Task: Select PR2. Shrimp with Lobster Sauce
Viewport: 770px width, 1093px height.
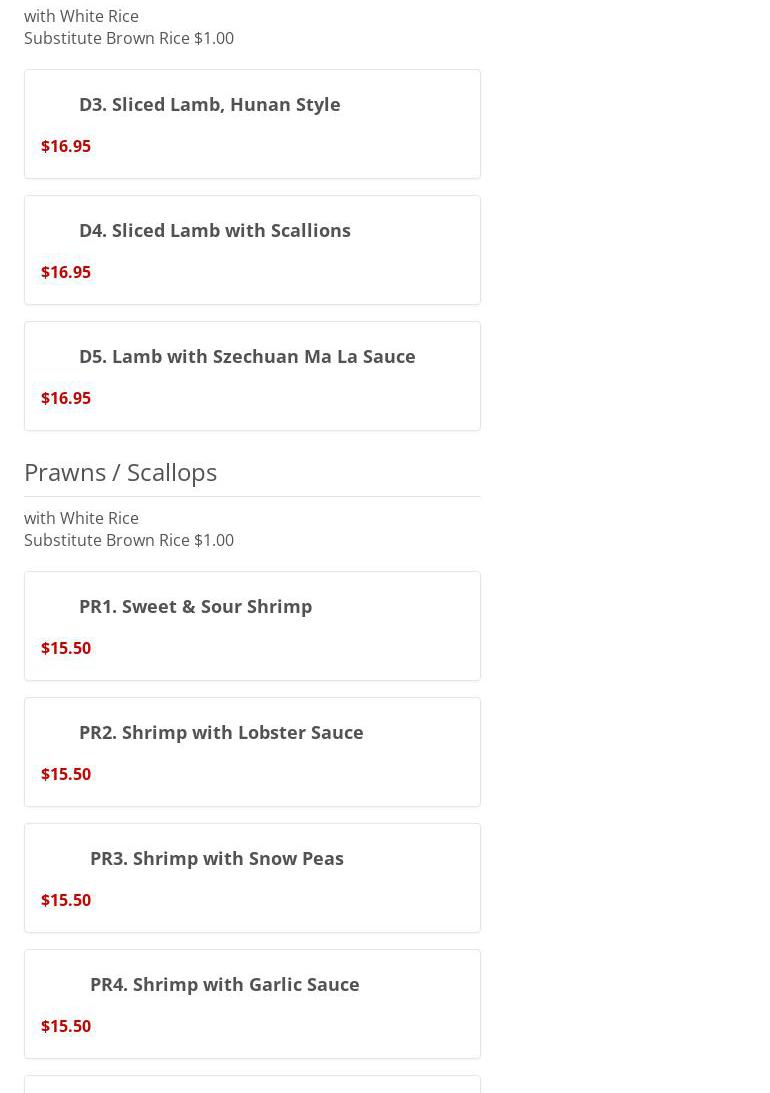Action: [220, 732]
